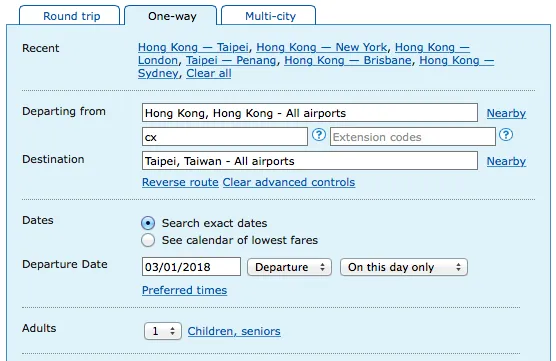The width and height of the screenshot is (556, 361).
Task: Select See calendar of lowest fares option
Action: point(148,240)
